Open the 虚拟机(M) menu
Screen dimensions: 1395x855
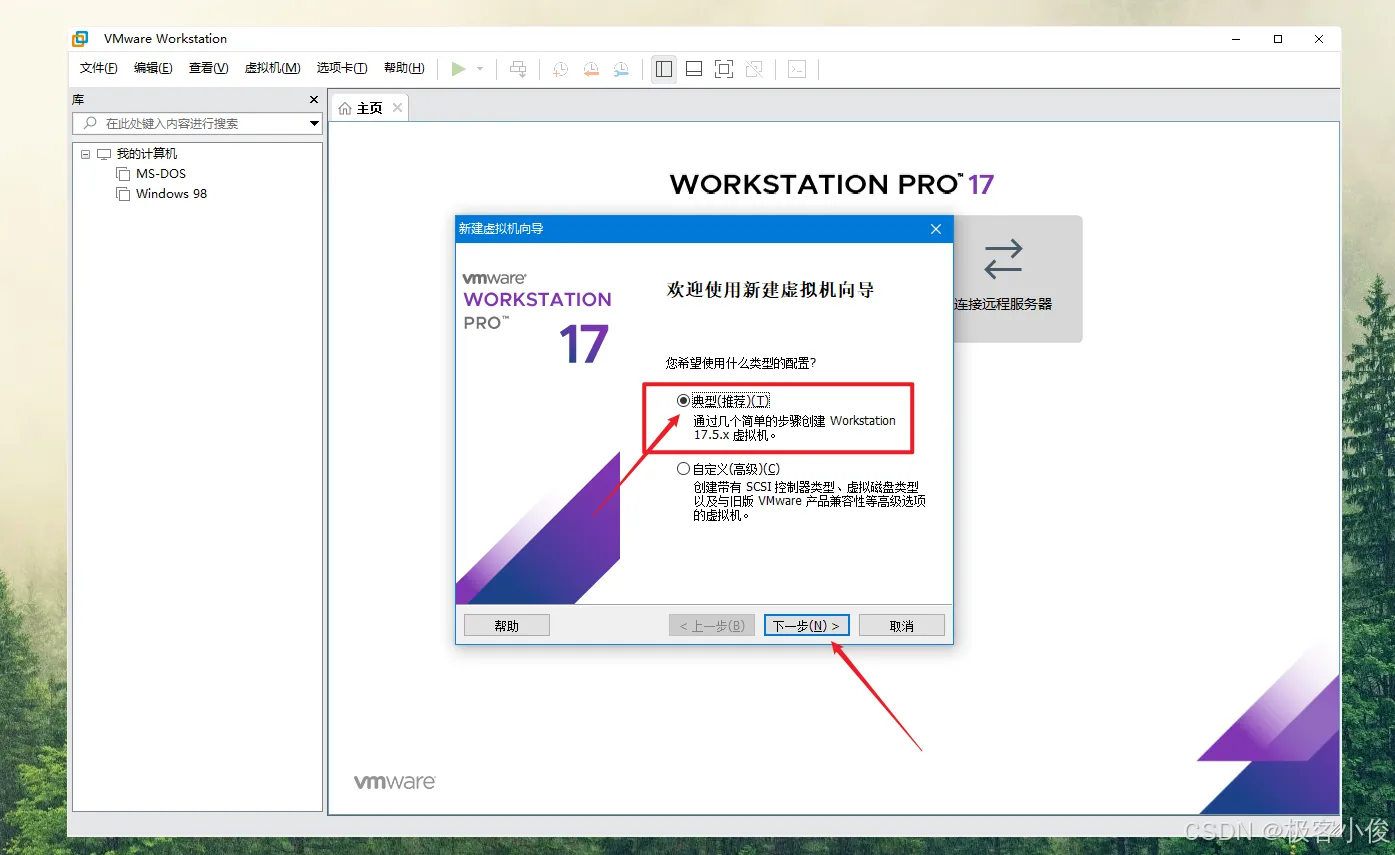pyautogui.click(x=273, y=68)
